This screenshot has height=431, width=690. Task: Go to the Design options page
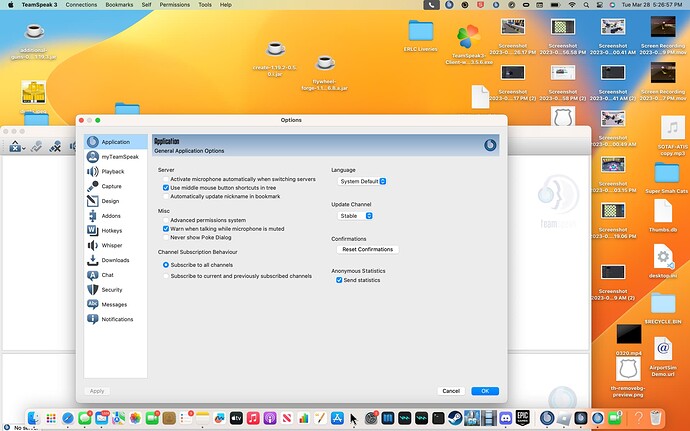tap(115, 201)
